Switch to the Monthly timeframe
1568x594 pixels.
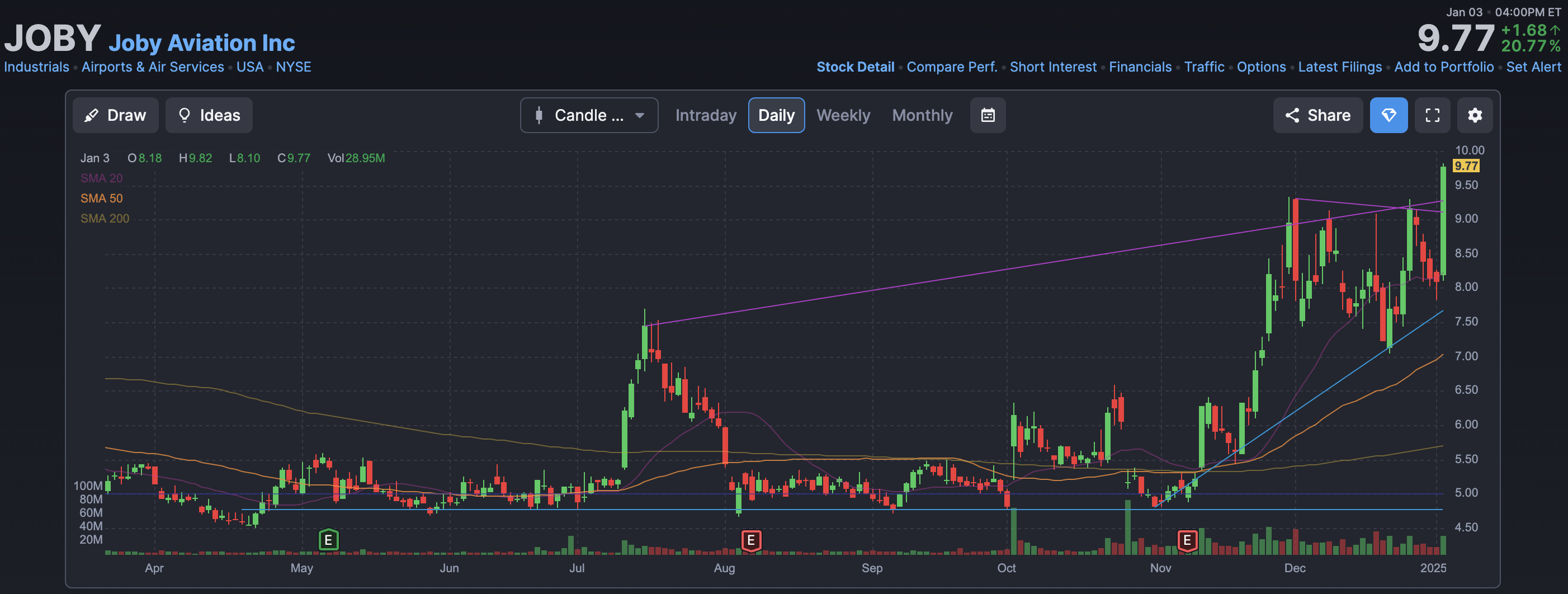922,115
